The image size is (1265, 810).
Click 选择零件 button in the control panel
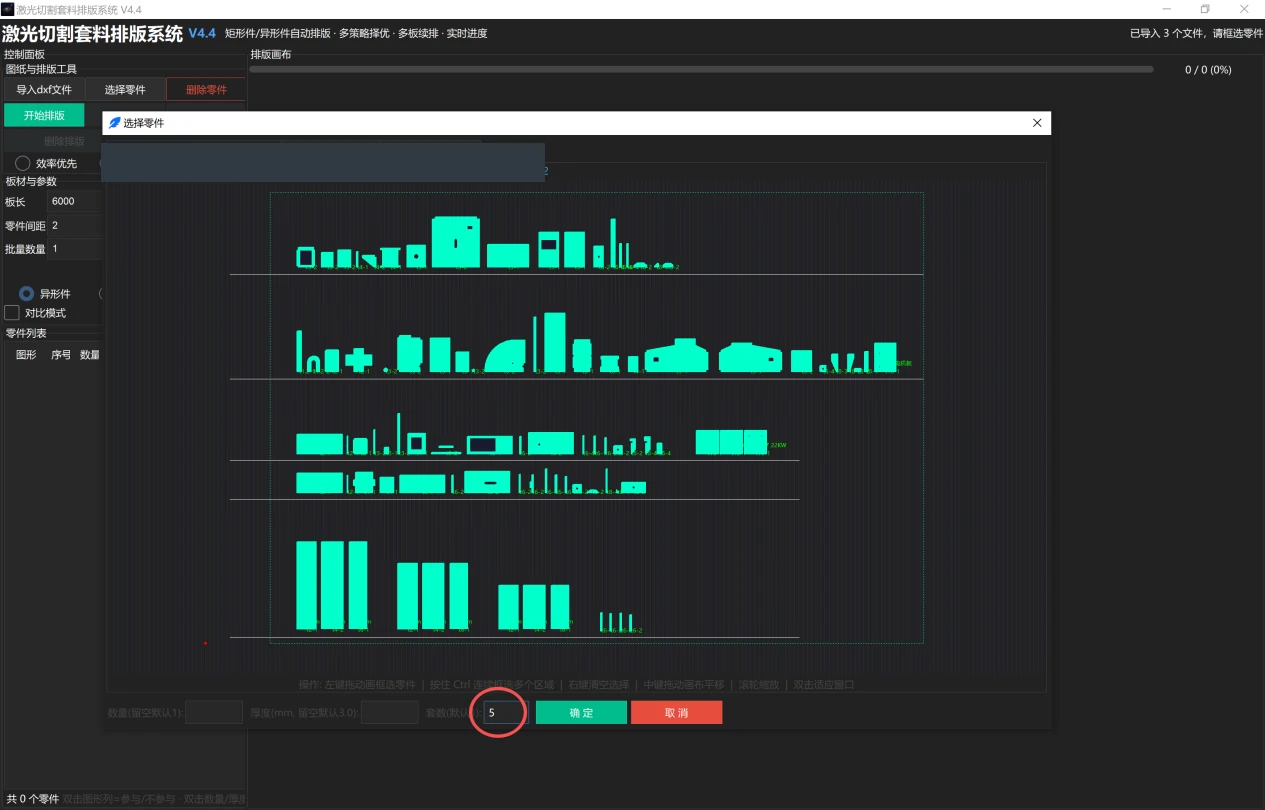pyautogui.click(x=125, y=90)
